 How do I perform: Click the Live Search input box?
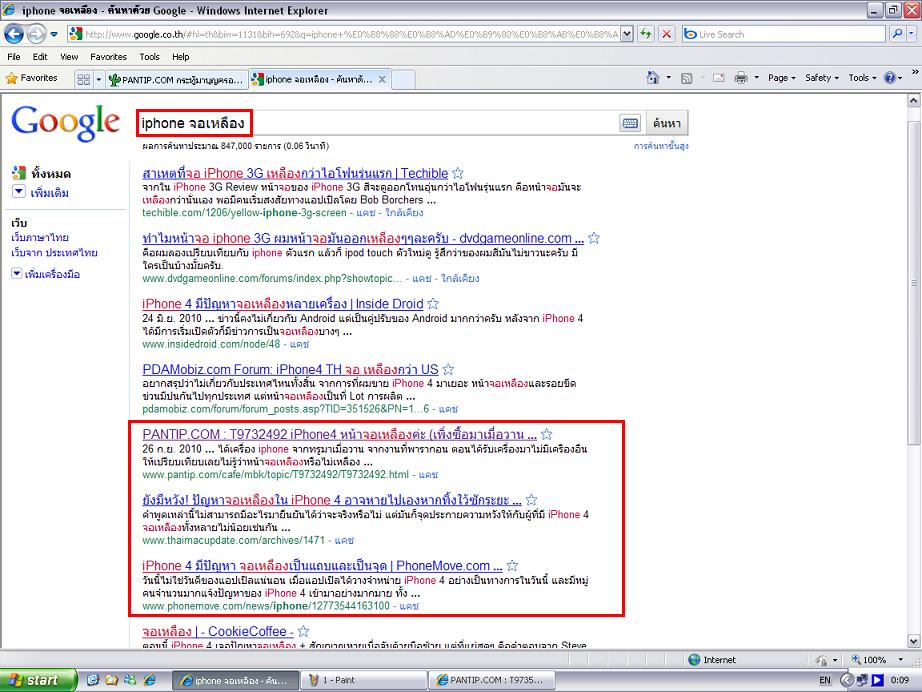click(784, 34)
